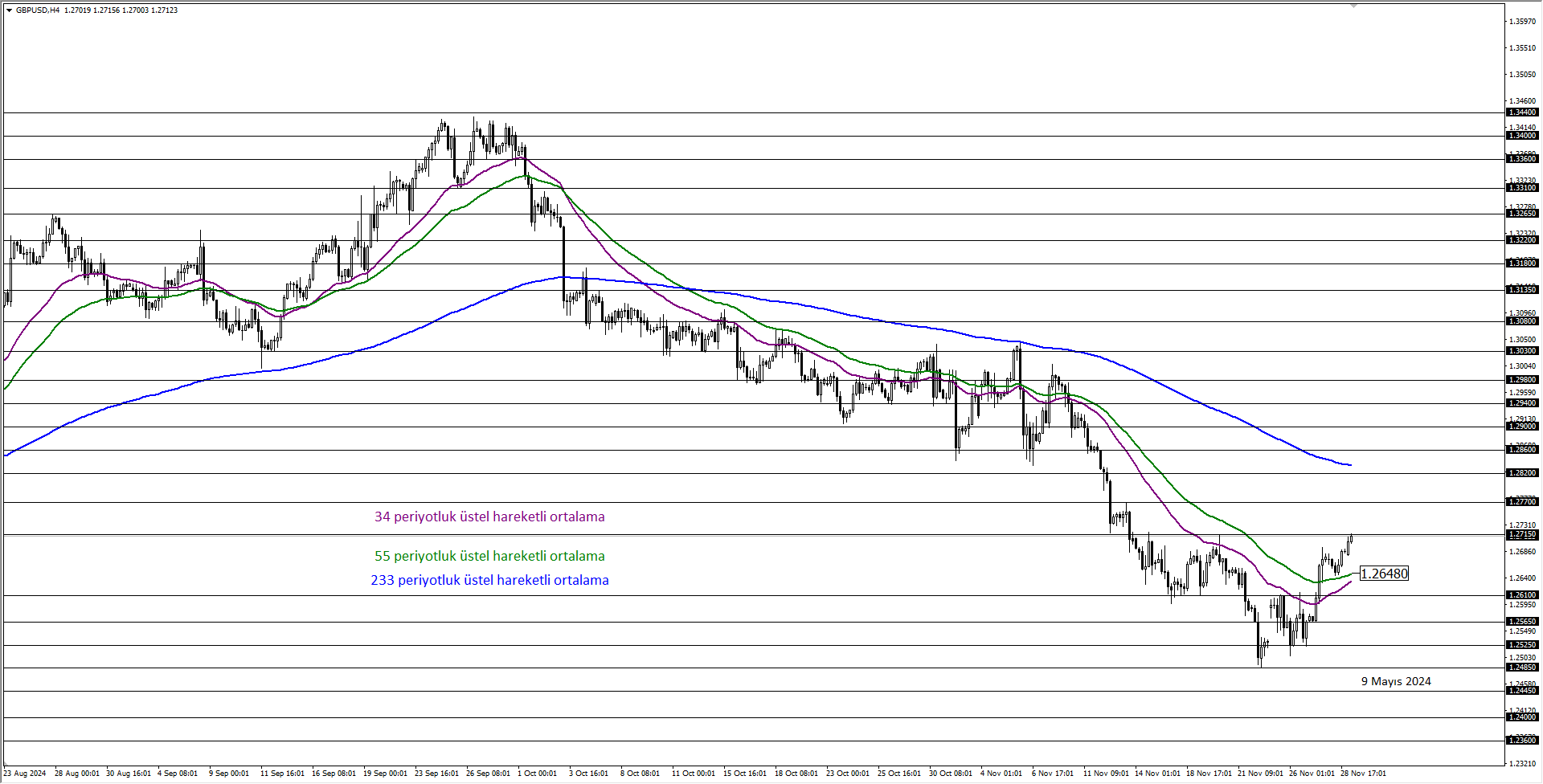Click the '11 Sep 16:01' time axis label

282,774
